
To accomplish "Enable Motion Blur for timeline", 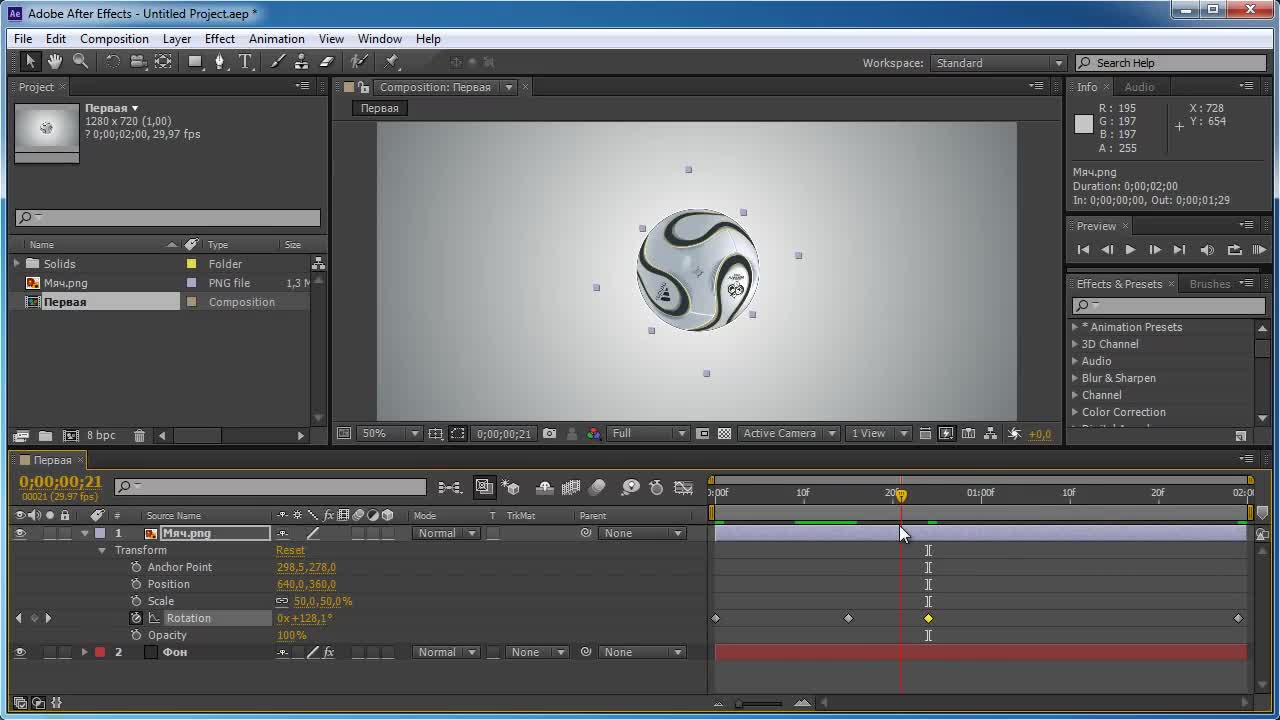I will (598, 487).
